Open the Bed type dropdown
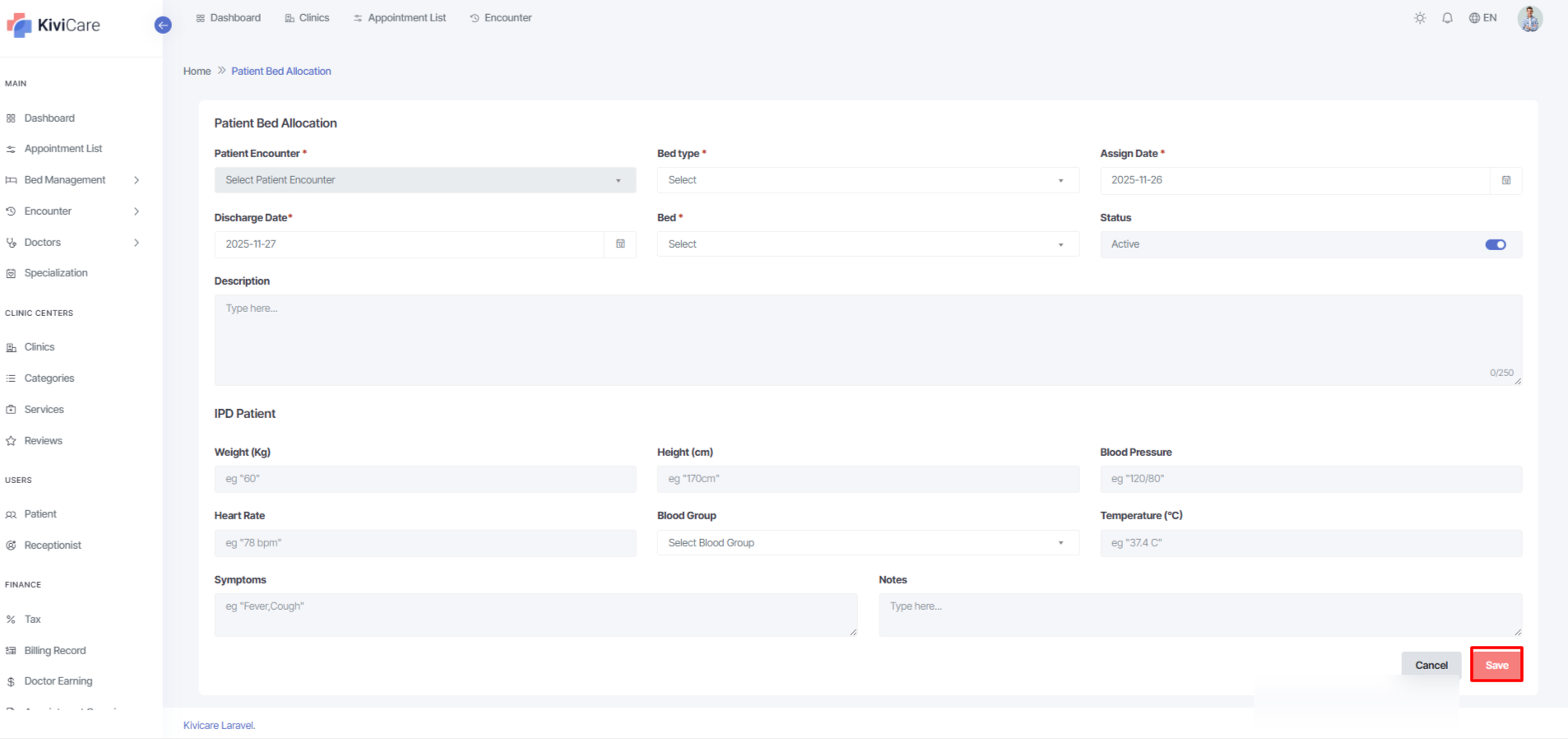 tap(867, 180)
